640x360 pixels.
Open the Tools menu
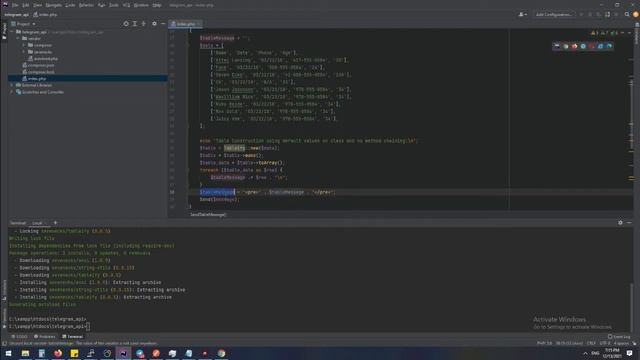114,5
